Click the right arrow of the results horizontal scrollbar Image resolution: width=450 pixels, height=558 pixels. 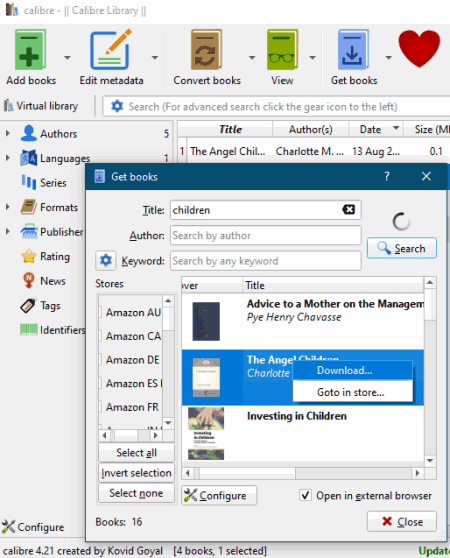[417, 473]
